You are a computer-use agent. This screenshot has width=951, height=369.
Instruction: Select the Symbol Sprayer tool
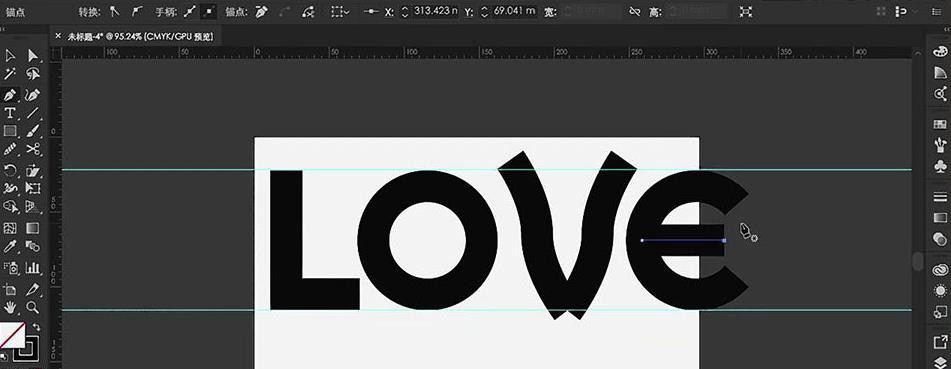[10, 268]
